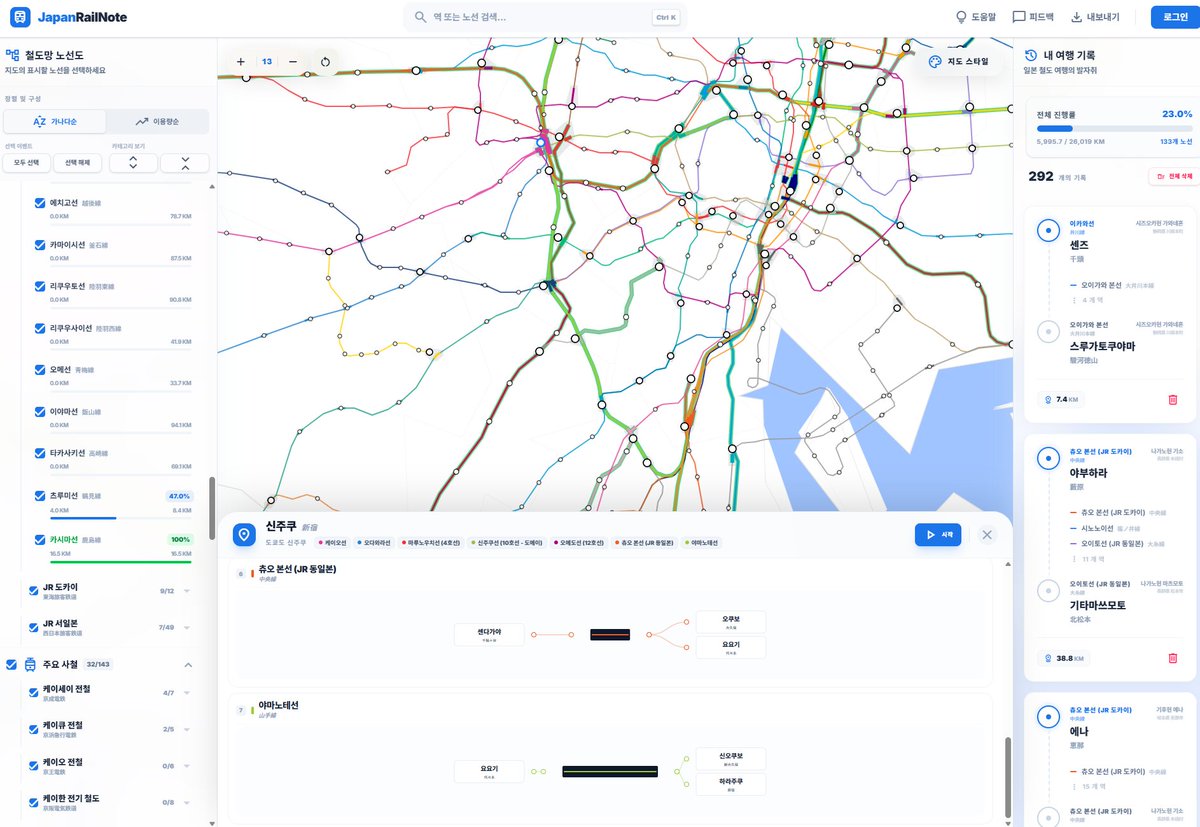Uncheck the 리쿠우사이선 line checkbox
The width and height of the screenshot is (1200, 827).
tap(39, 328)
